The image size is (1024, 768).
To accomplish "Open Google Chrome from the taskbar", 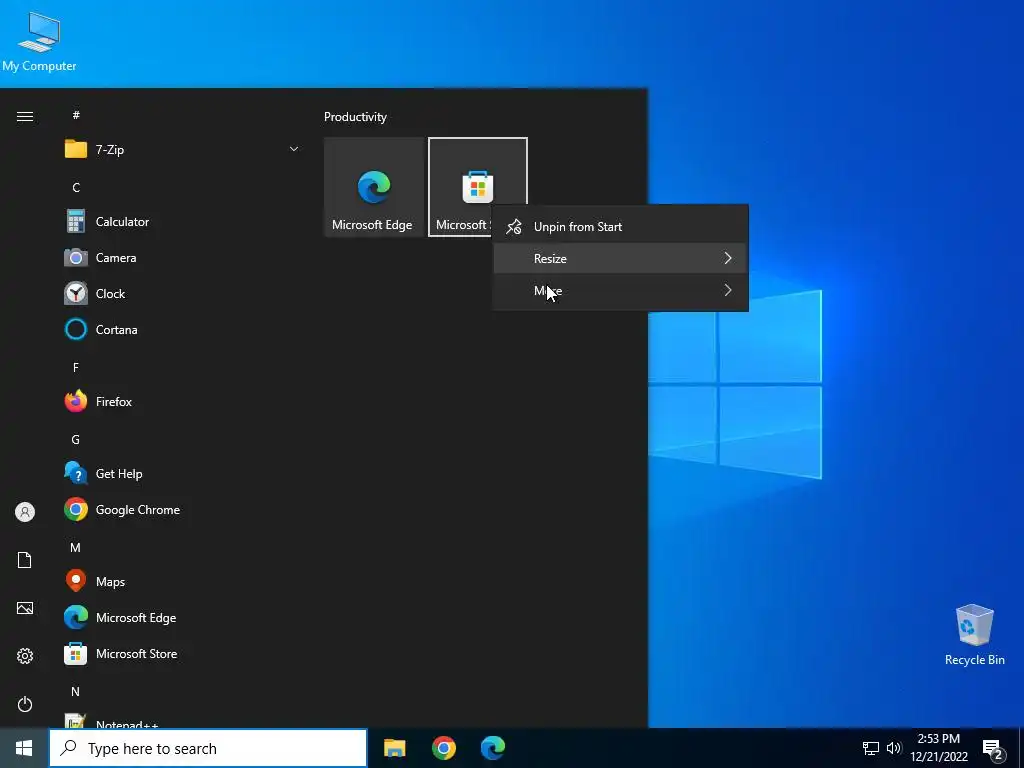I will coord(443,748).
